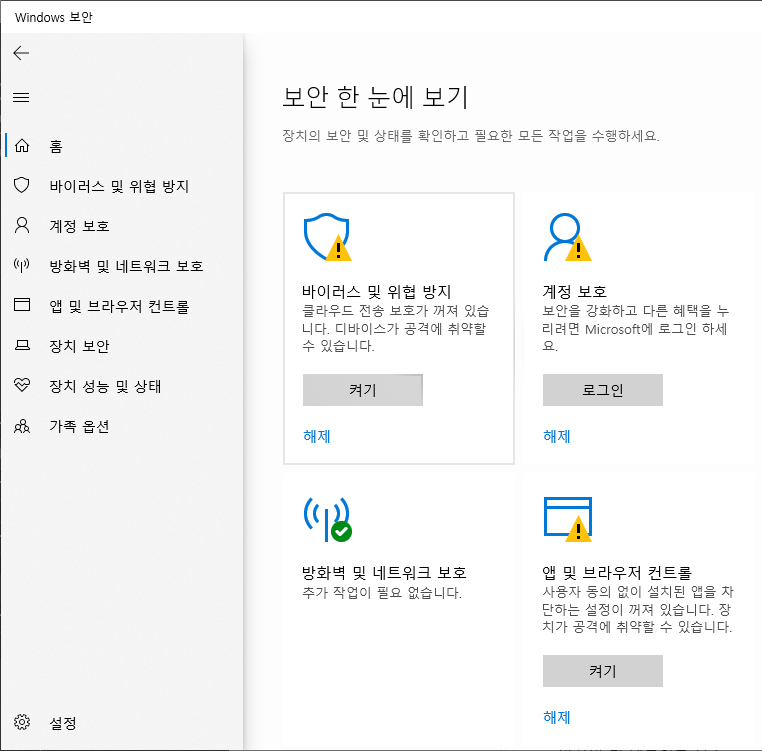Click the gear icon for 설정
The height and width of the screenshot is (751, 762).
tap(22, 722)
